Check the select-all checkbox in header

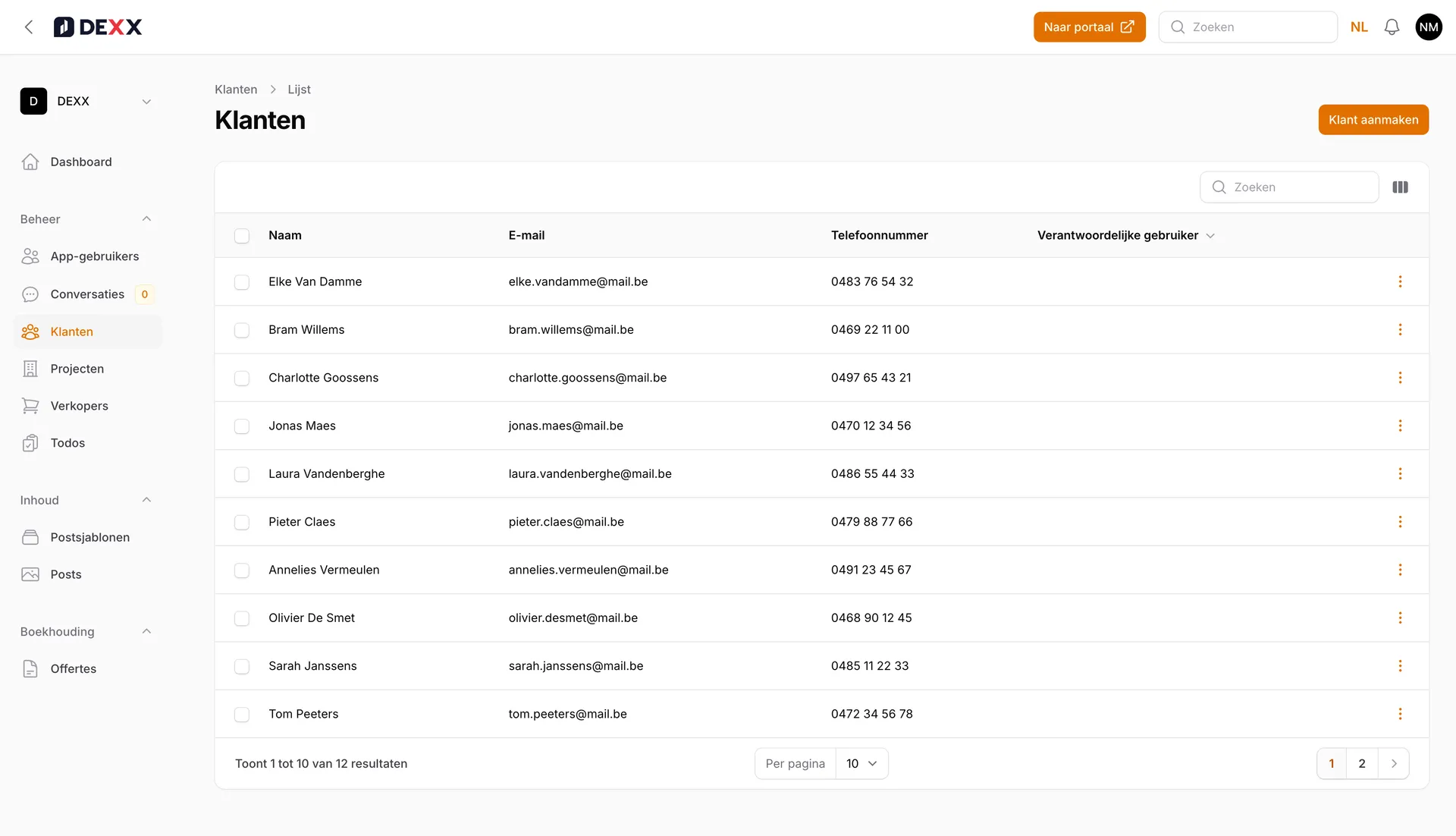point(242,236)
